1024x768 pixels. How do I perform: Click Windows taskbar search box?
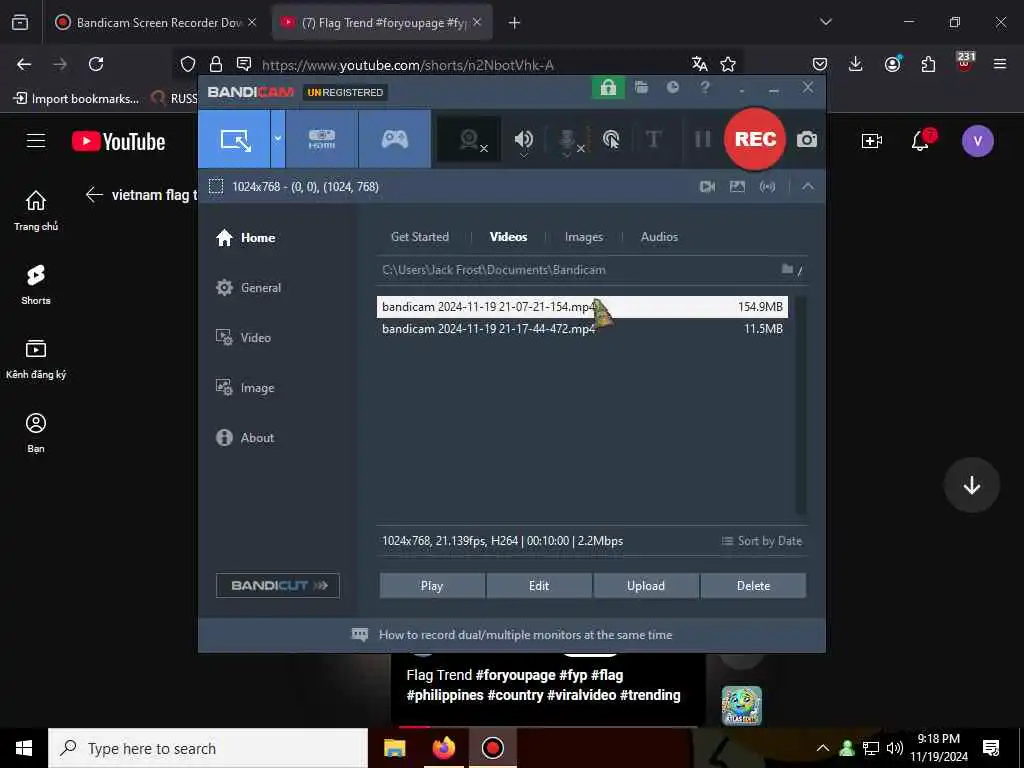coord(208,748)
